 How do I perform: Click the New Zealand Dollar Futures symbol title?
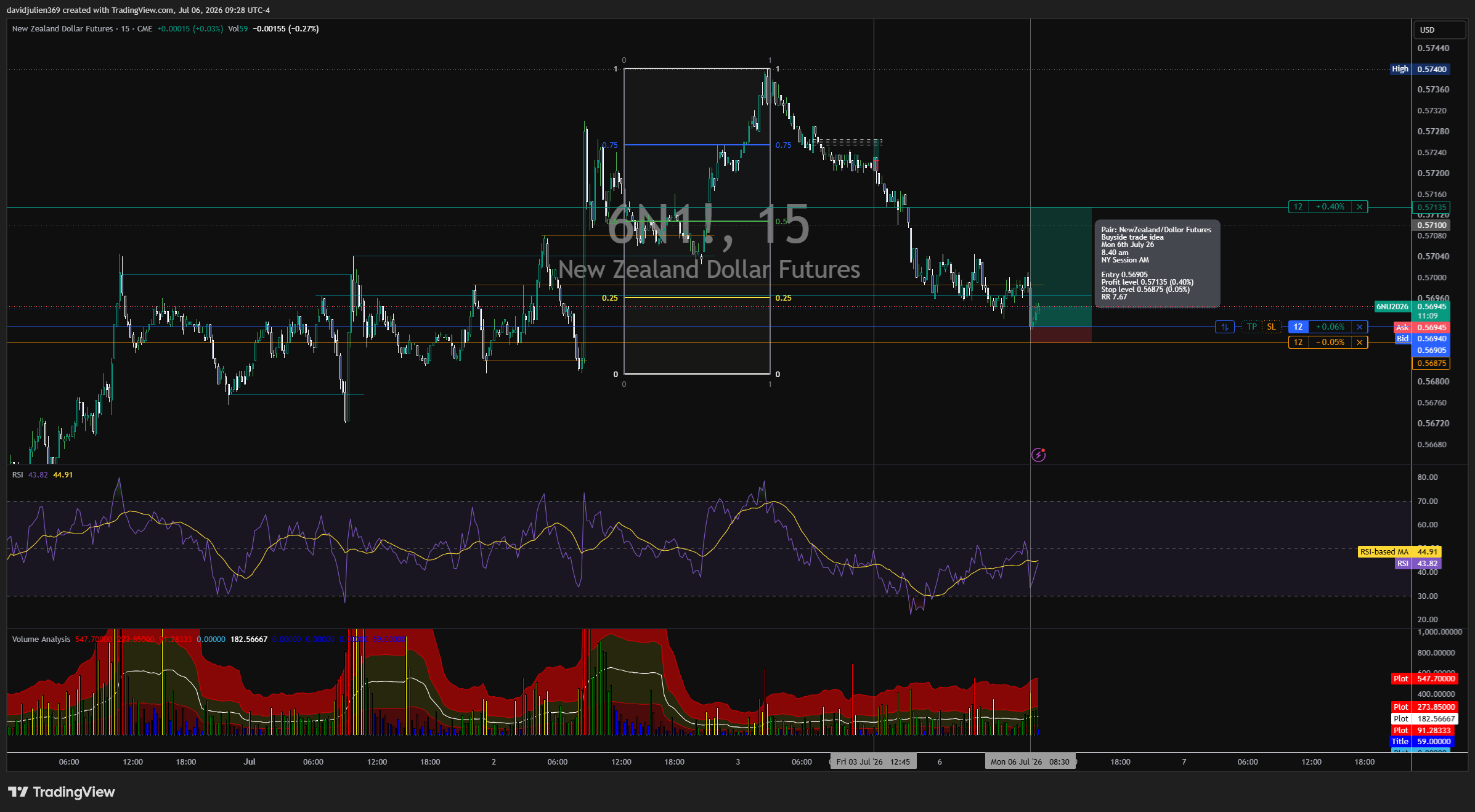[x=62, y=29]
